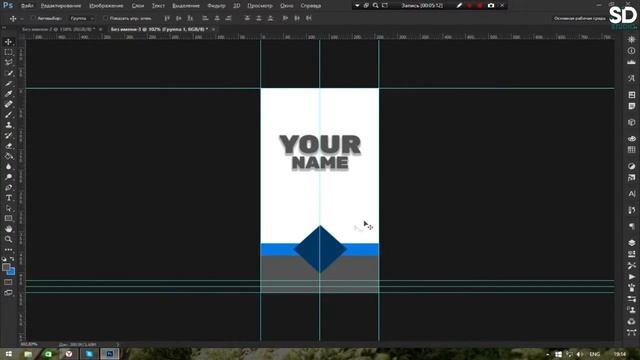
Task: Open the Info panel icon
Action: tap(631, 51)
